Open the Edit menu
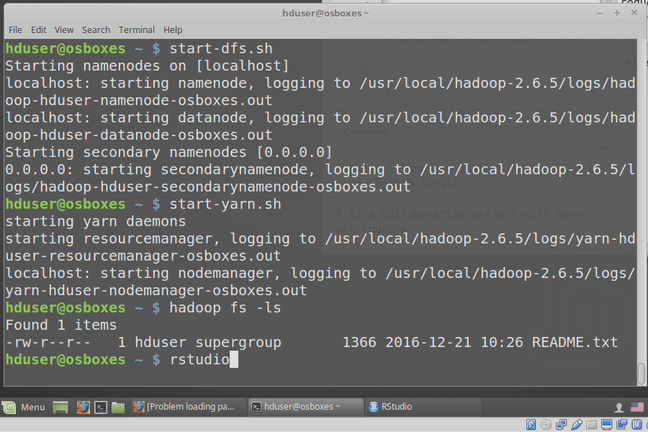The width and height of the screenshot is (648, 432). [x=40, y=30]
